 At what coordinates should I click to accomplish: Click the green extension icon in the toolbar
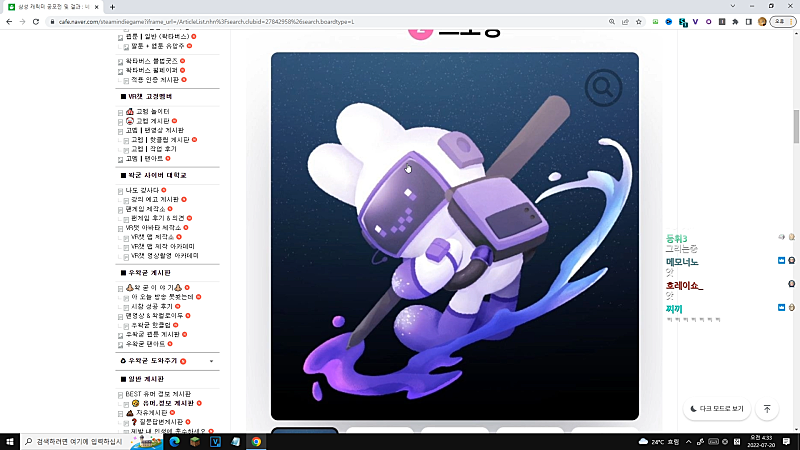tap(656, 22)
